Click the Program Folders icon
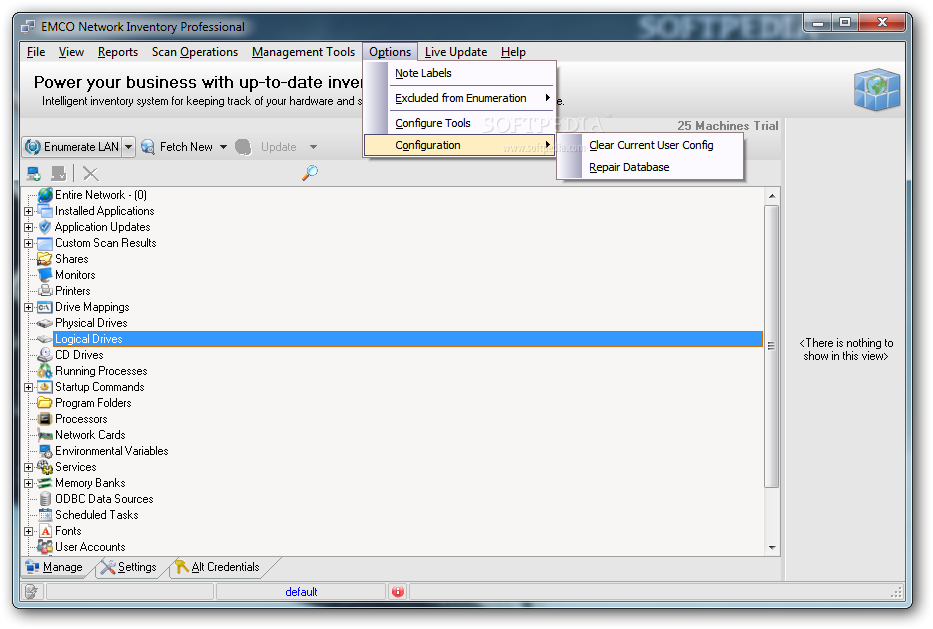This screenshot has height=629, width=933. [x=45, y=403]
